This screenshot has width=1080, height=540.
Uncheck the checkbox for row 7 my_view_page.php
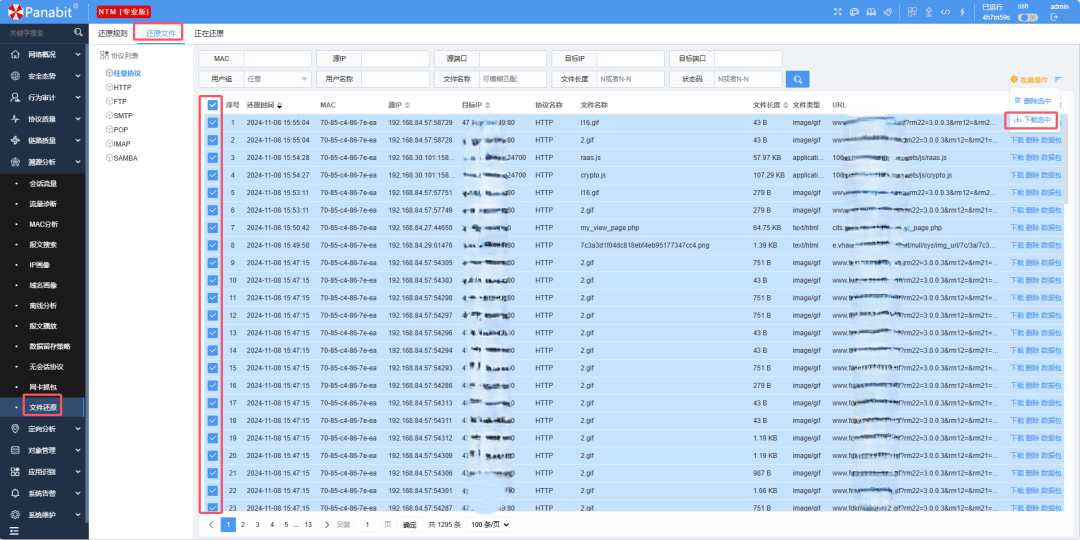[x=213, y=227]
